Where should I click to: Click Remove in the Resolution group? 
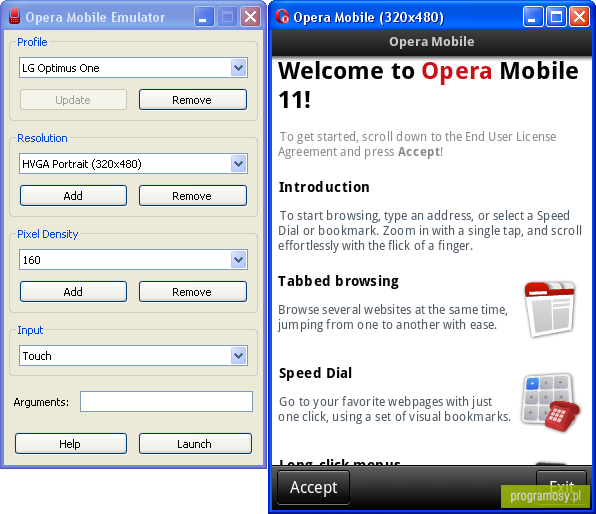click(x=193, y=196)
